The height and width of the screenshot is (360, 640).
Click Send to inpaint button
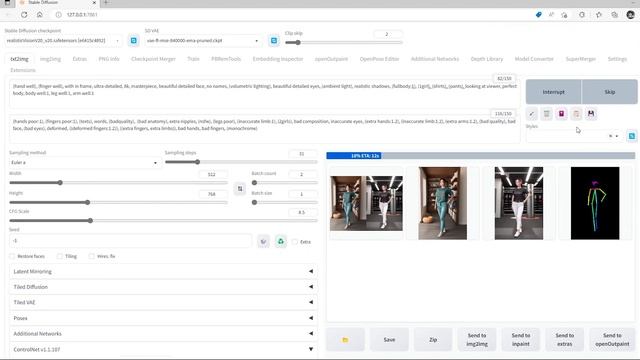[x=521, y=340]
